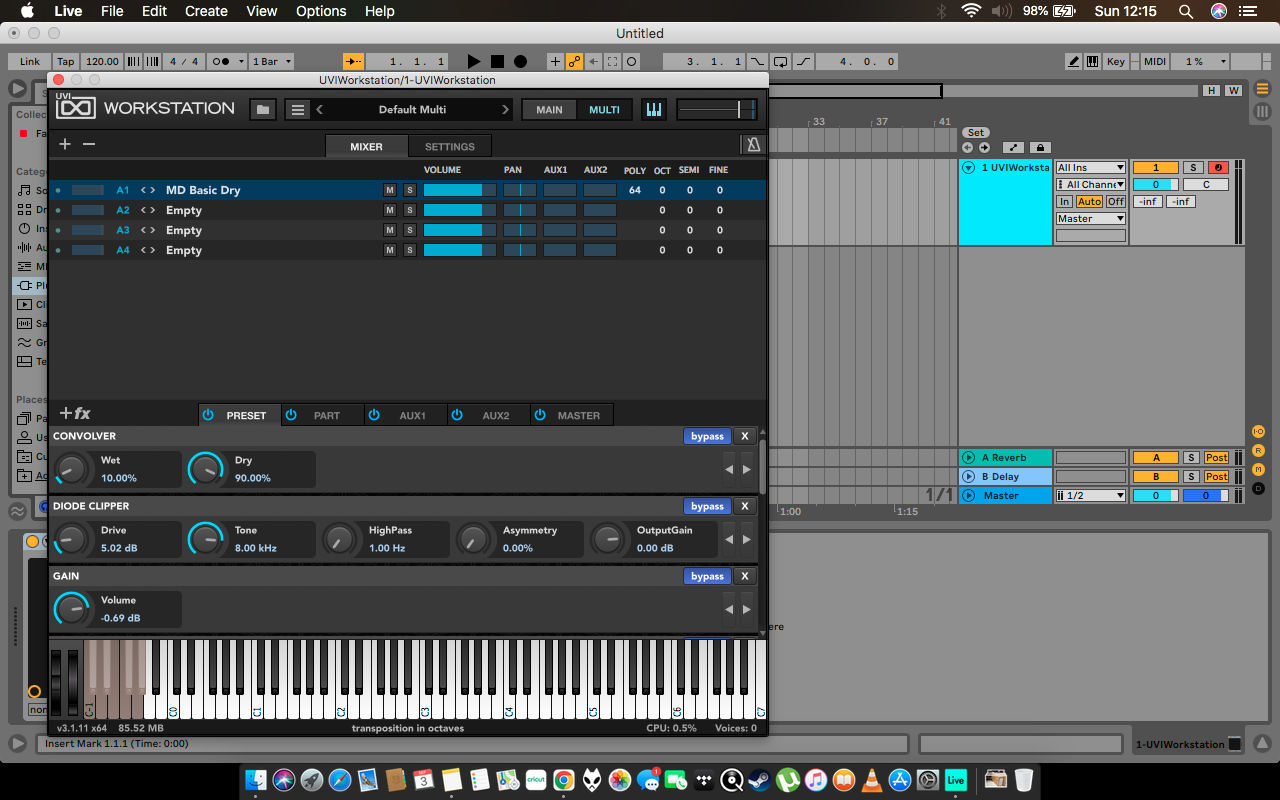Toggle the Key map mode button
The width and height of the screenshot is (1280, 800).
click(1116, 62)
